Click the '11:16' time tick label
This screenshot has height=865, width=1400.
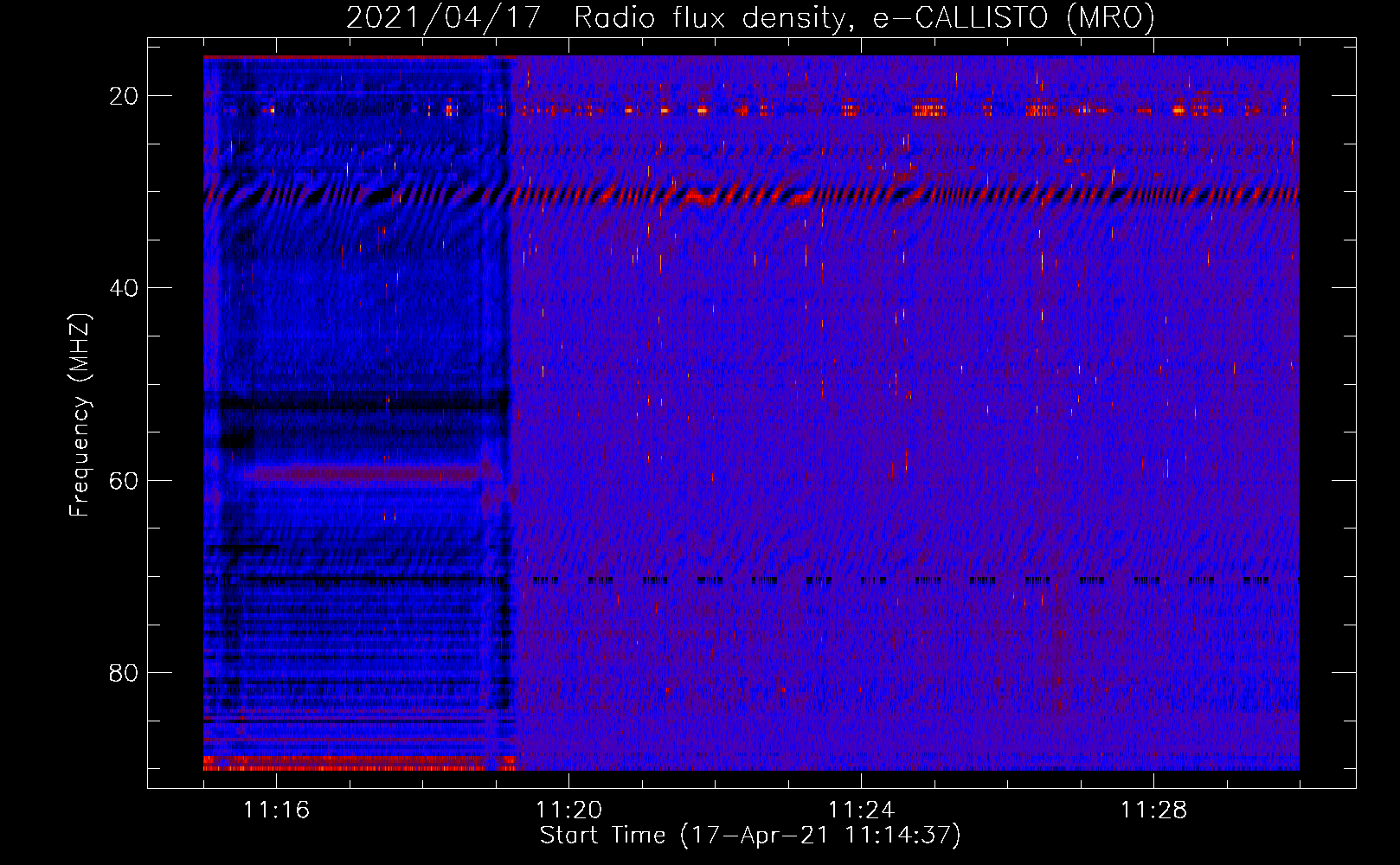[276, 810]
